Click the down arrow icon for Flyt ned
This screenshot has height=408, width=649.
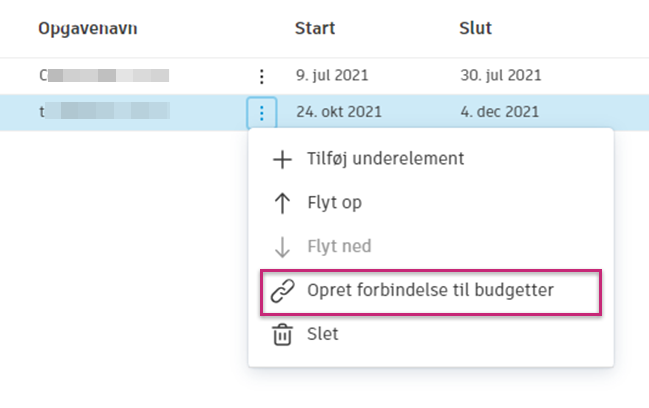click(x=282, y=246)
